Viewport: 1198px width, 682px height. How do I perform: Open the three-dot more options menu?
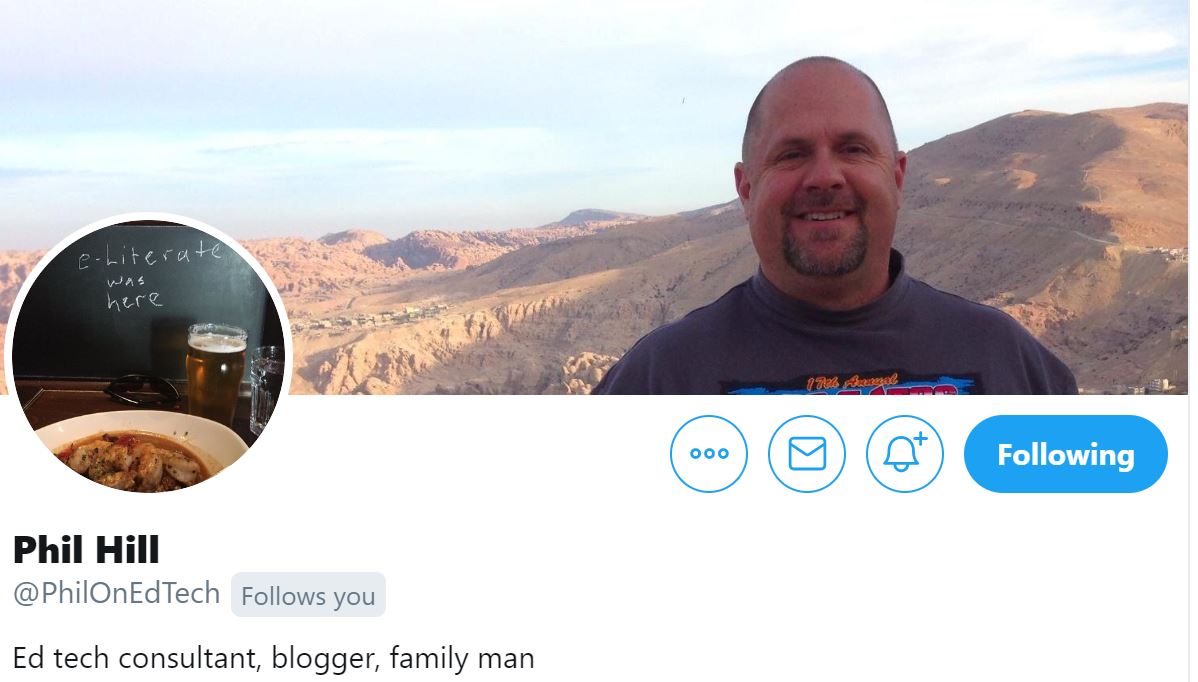[709, 454]
